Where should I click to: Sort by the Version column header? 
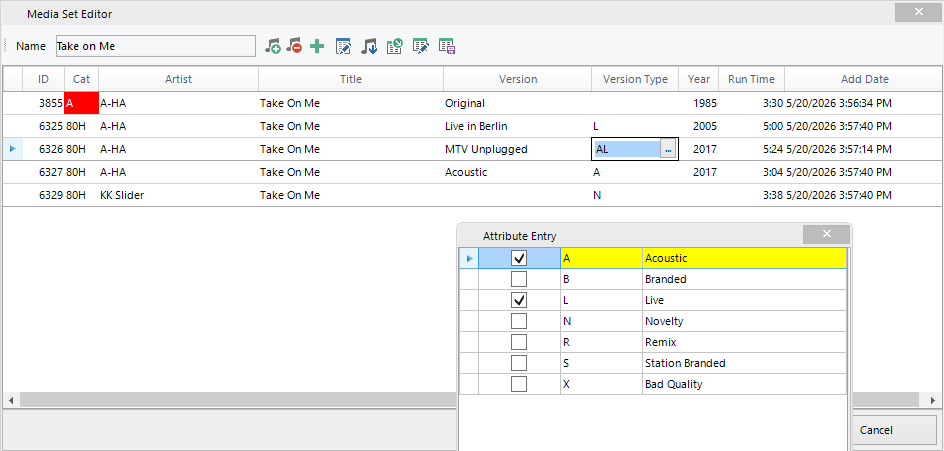coord(518,79)
